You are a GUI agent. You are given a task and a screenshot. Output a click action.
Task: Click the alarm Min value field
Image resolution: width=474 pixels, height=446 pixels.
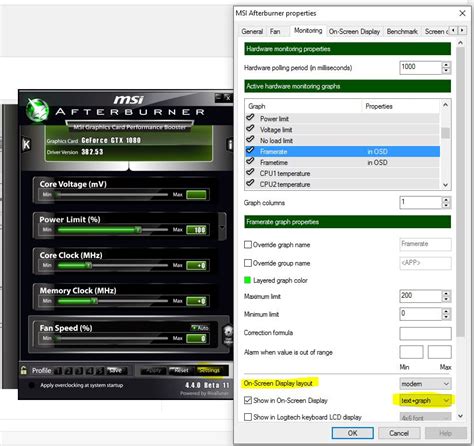411,352
